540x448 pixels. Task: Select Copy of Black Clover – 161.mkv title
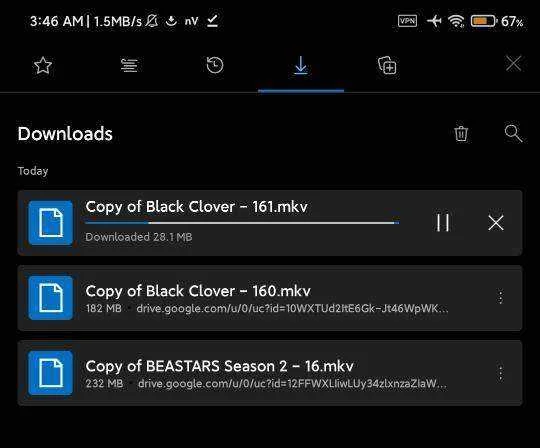(x=197, y=207)
